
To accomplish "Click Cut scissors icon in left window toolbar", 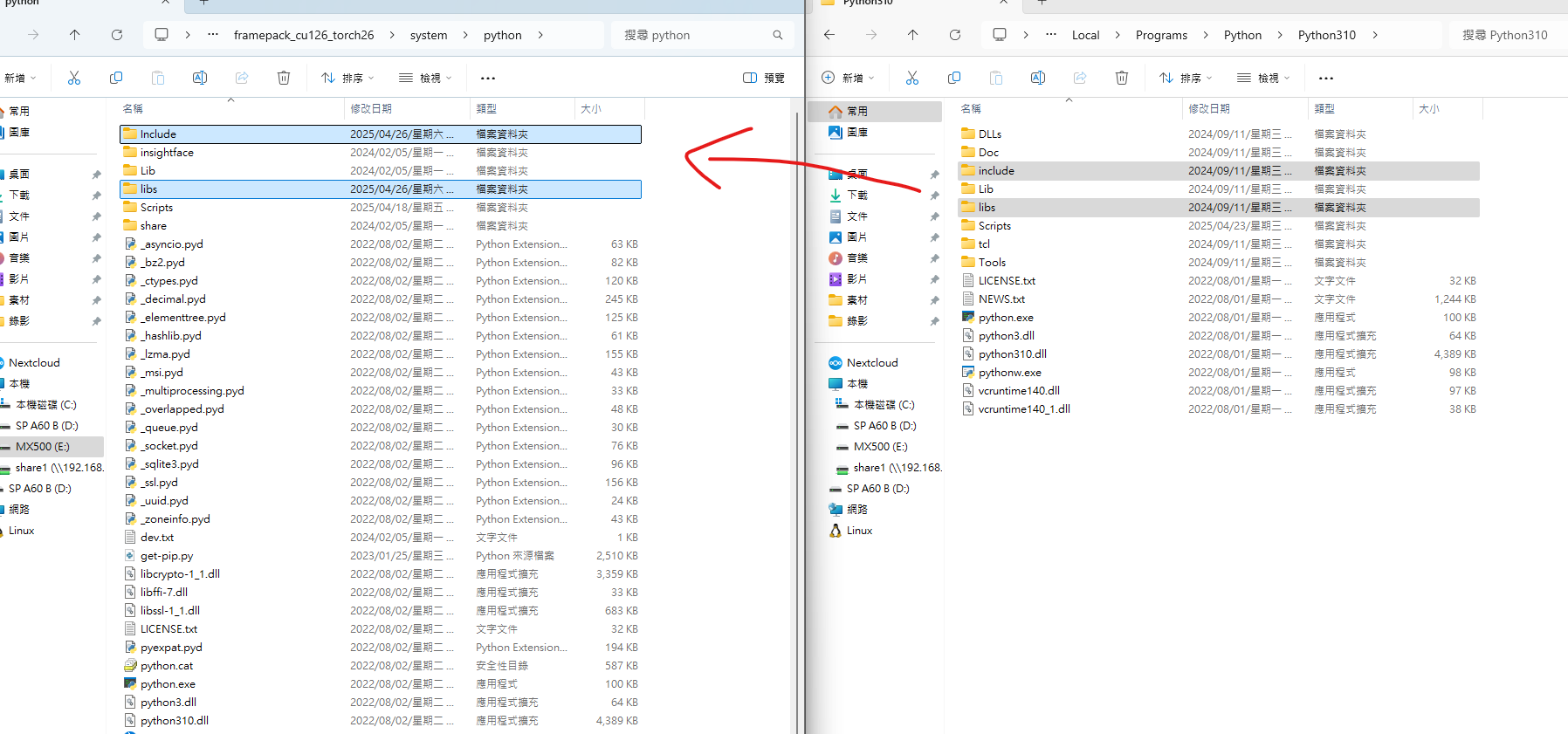I will (74, 78).
